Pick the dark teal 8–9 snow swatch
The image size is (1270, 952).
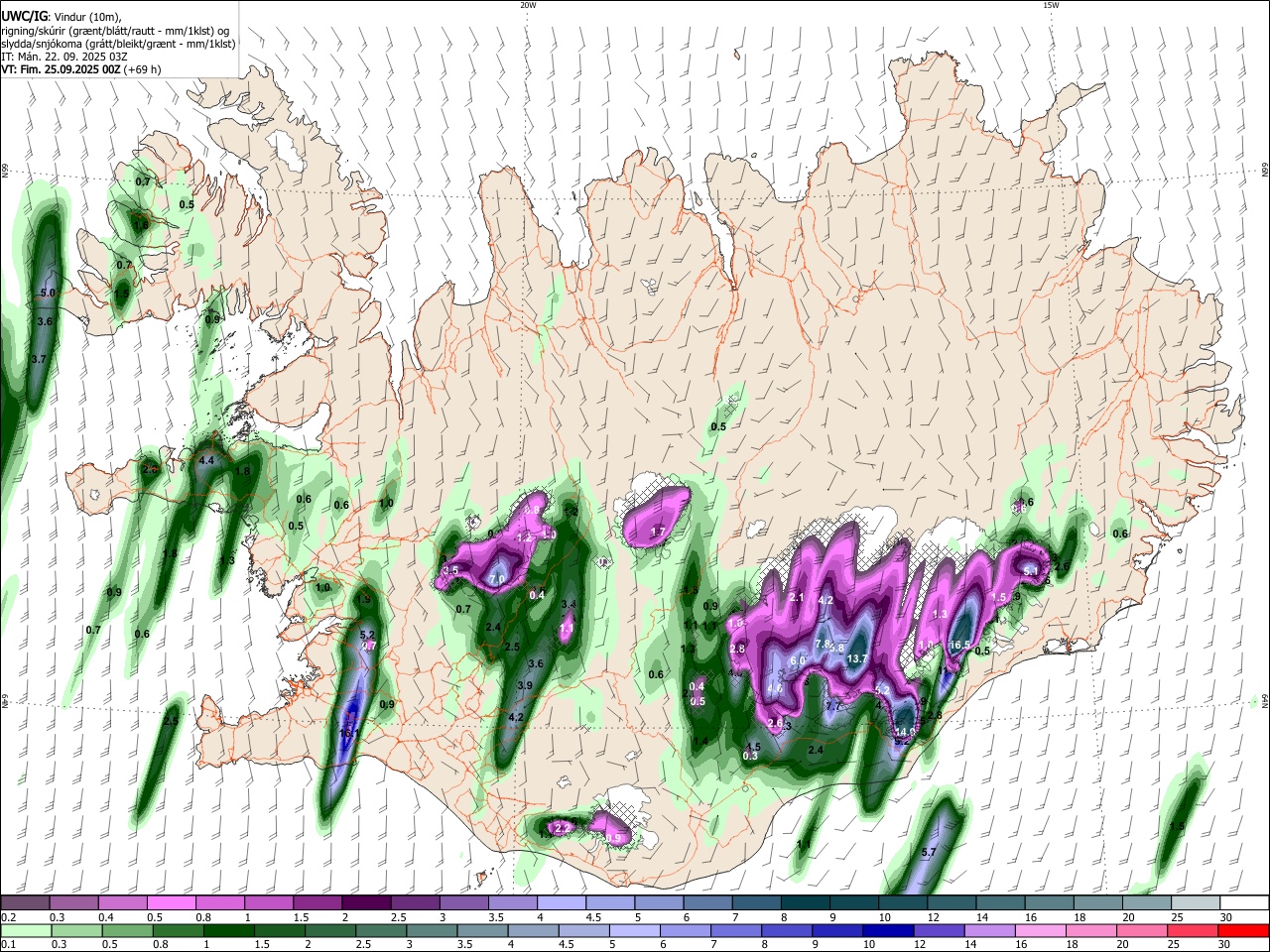pyautogui.click(x=805, y=901)
